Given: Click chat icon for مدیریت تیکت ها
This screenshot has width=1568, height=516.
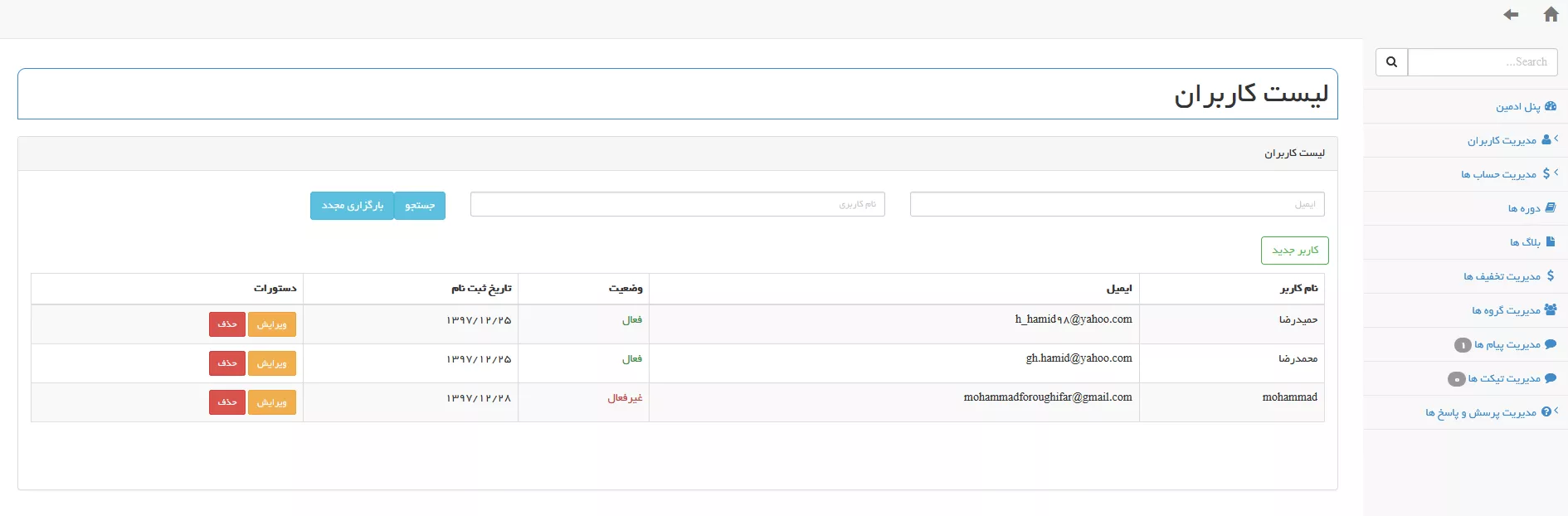Looking at the screenshot, I should pos(1551,378).
